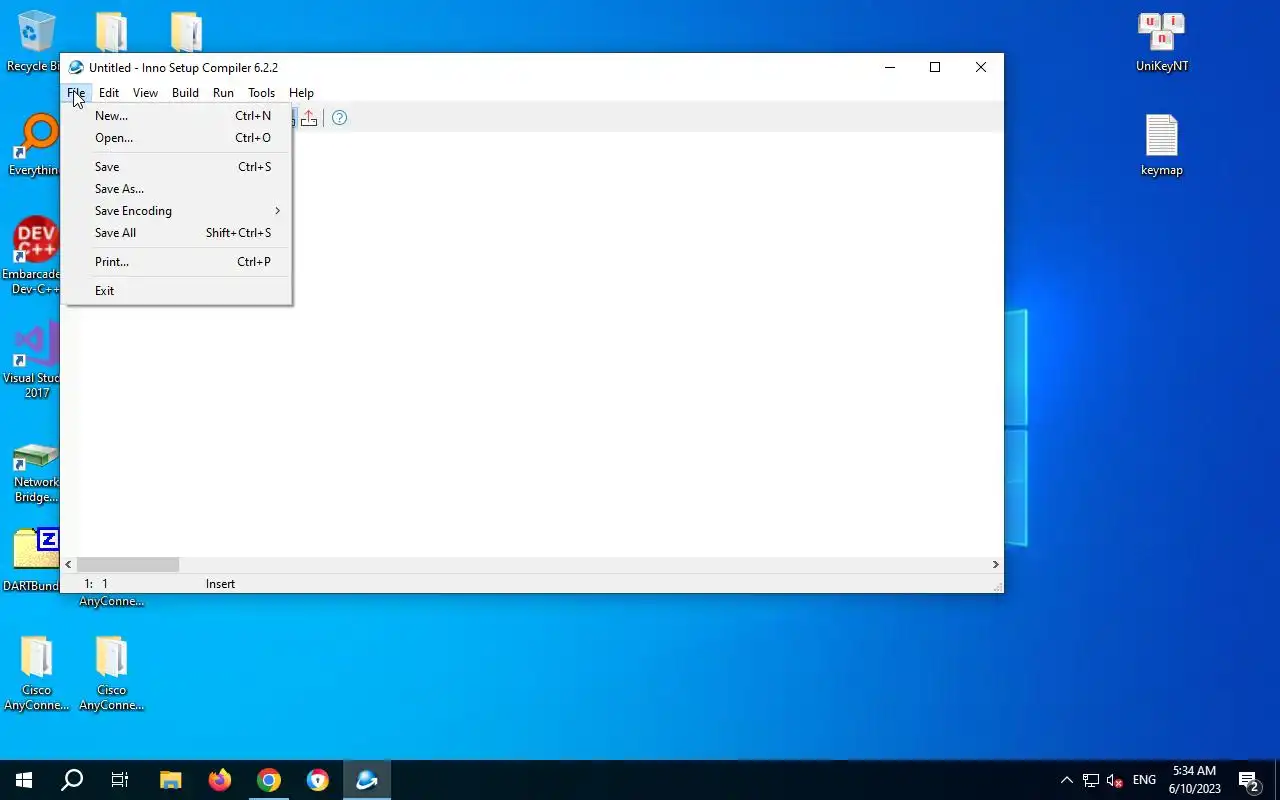This screenshot has width=1280, height=800.
Task: Open the network status tray icon
Action: click(x=1091, y=780)
